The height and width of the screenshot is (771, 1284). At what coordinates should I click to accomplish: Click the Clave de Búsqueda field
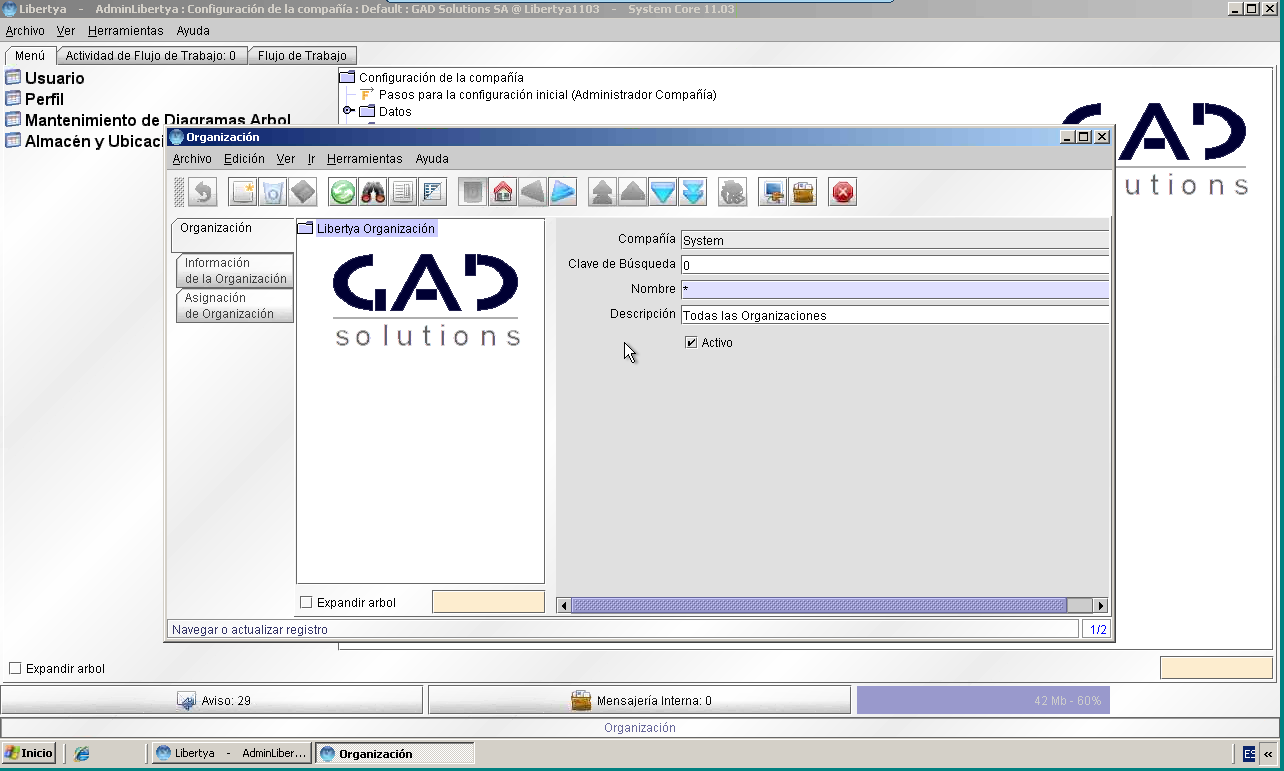[x=895, y=265]
